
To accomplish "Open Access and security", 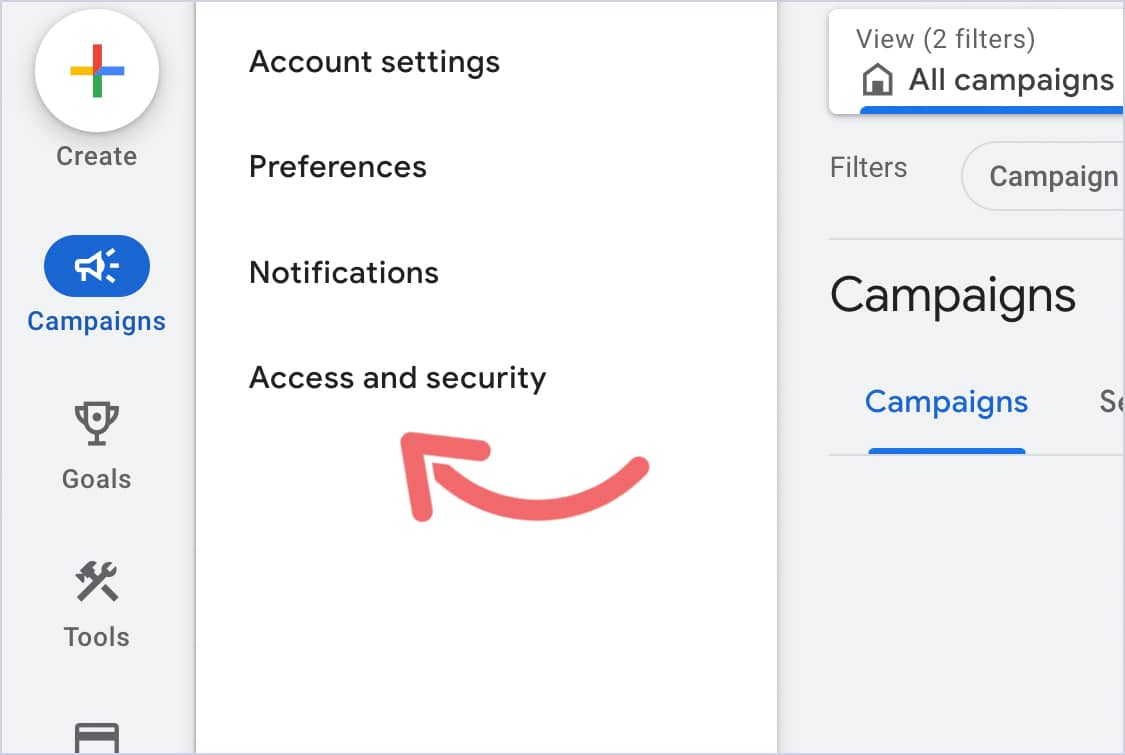I will tap(397, 378).
